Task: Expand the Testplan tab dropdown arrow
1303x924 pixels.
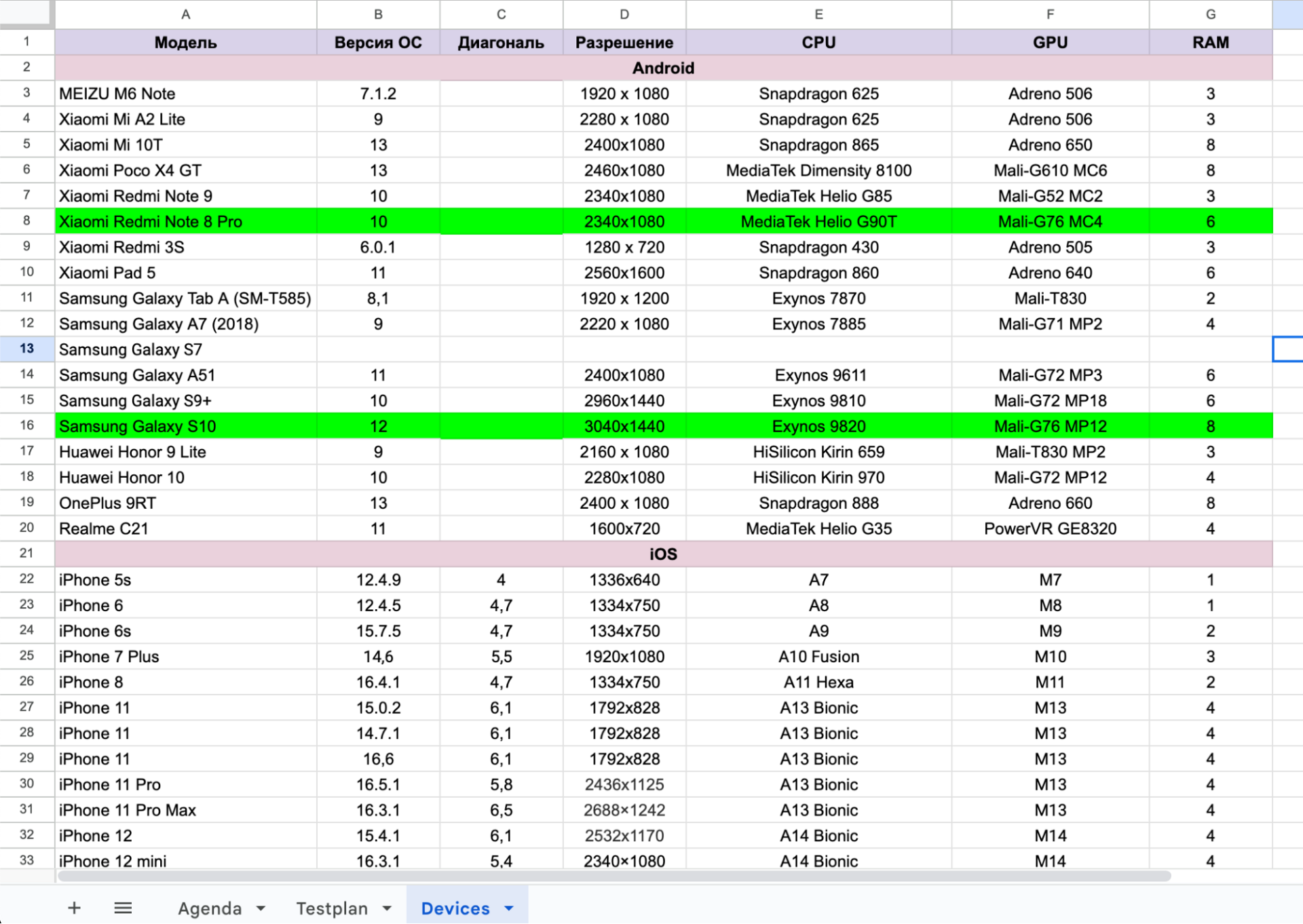Action: pos(387,908)
